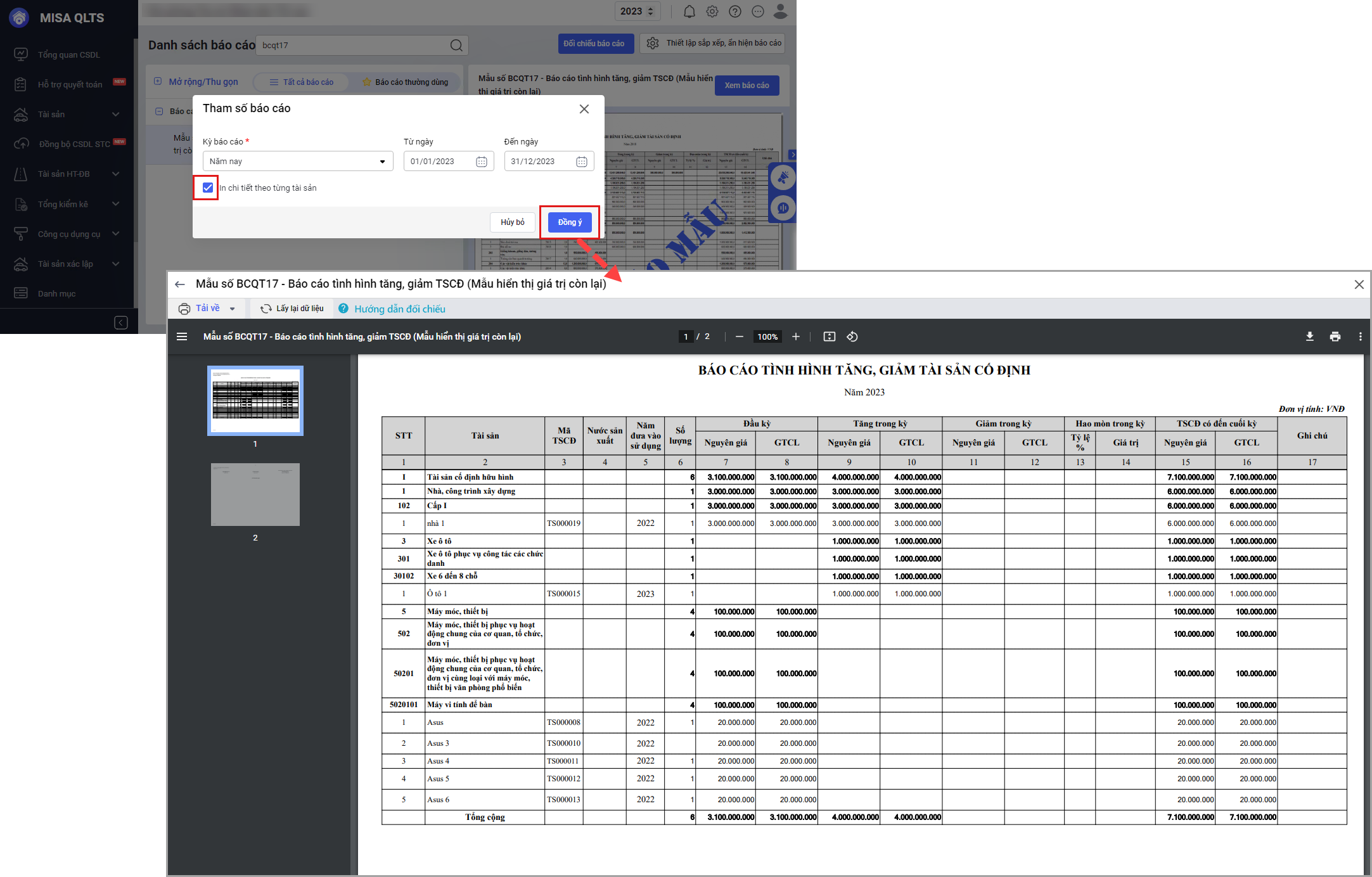Rotate the PDF document counterclockwise
Image resolution: width=1372 pixels, height=877 pixels.
click(x=852, y=336)
